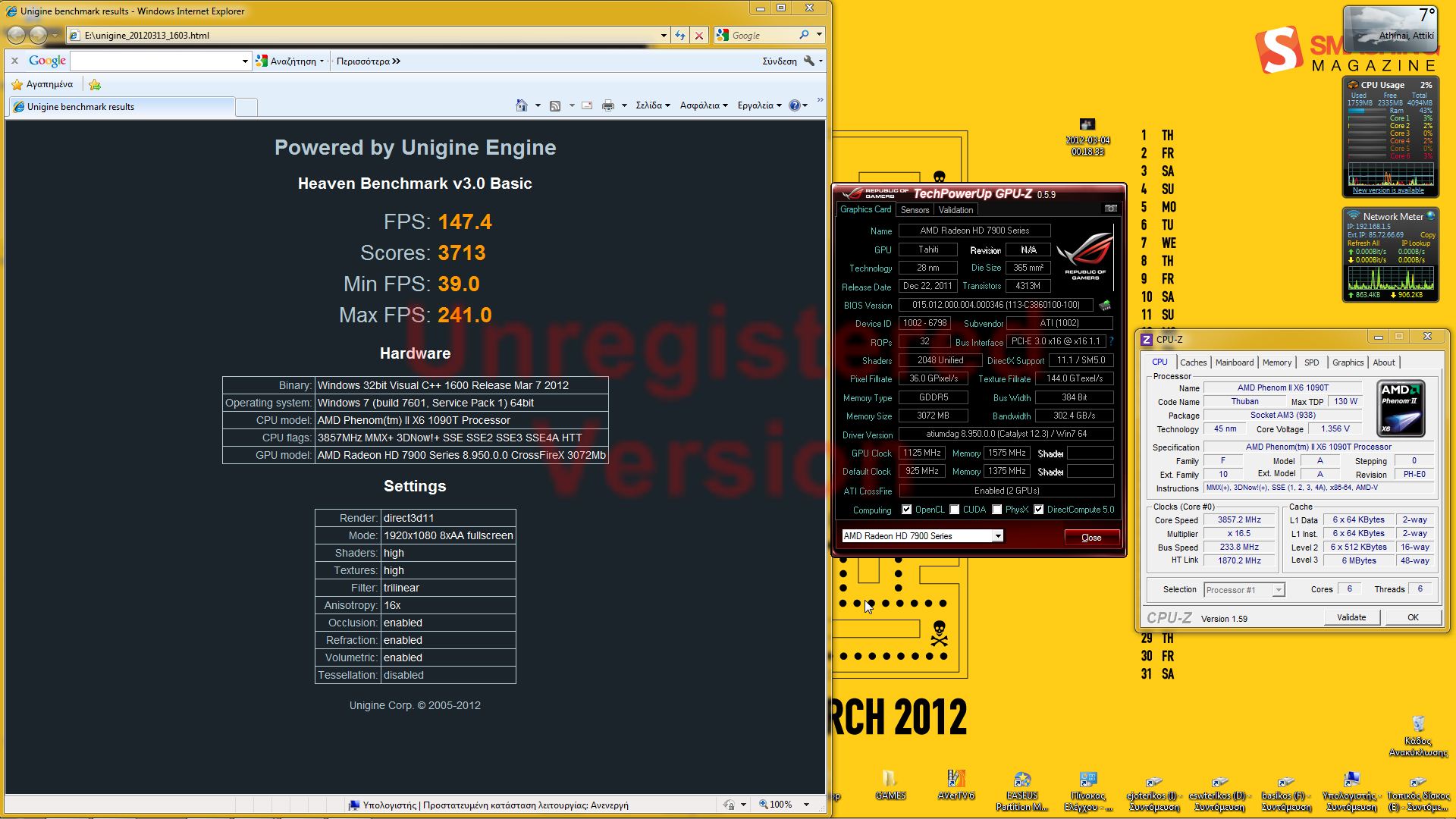Screen dimensions: 1456x819
Task: Open the AVerTV 6 desktop shortcut
Action: point(955,785)
